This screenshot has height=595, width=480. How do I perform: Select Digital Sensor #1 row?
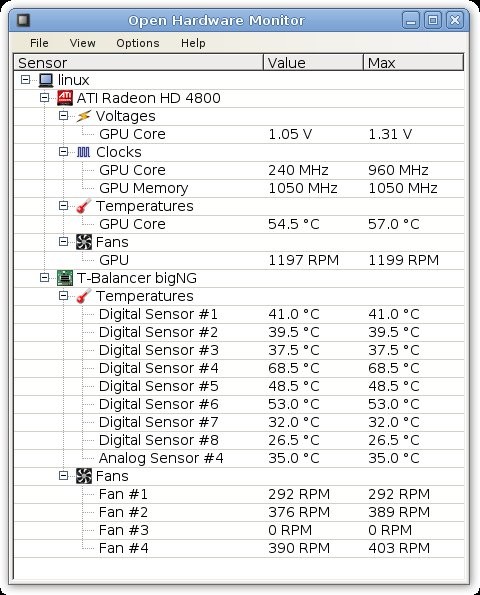click(239, 314)
